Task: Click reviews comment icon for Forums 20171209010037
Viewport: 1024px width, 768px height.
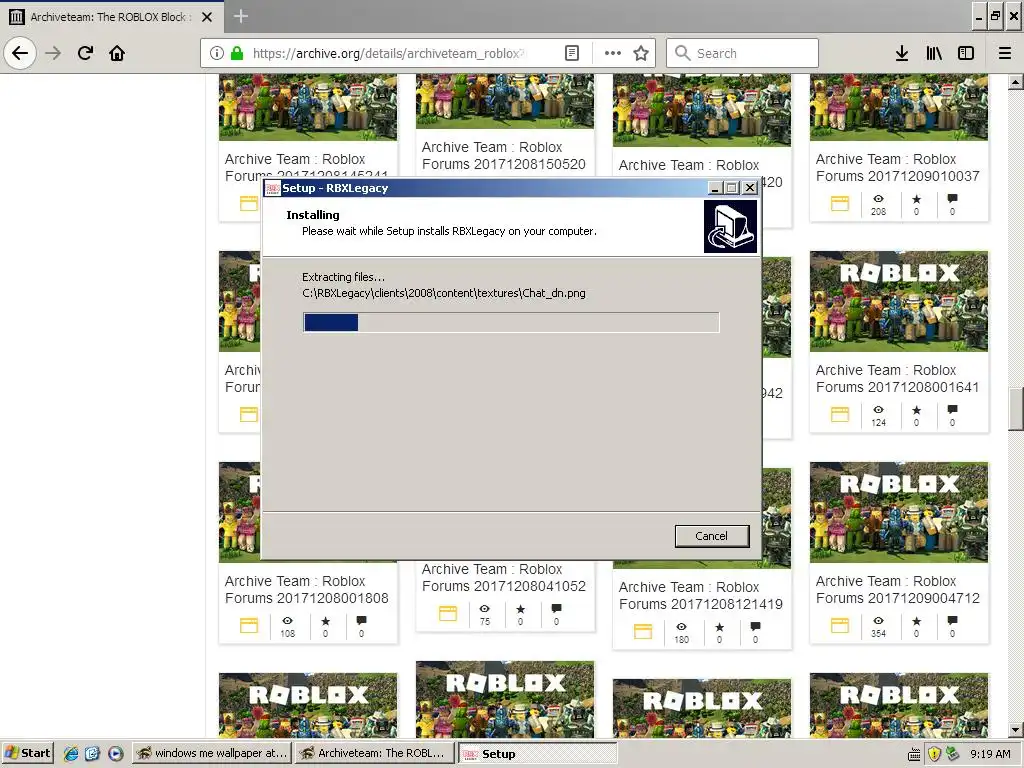Action: [x=952, y=199]
